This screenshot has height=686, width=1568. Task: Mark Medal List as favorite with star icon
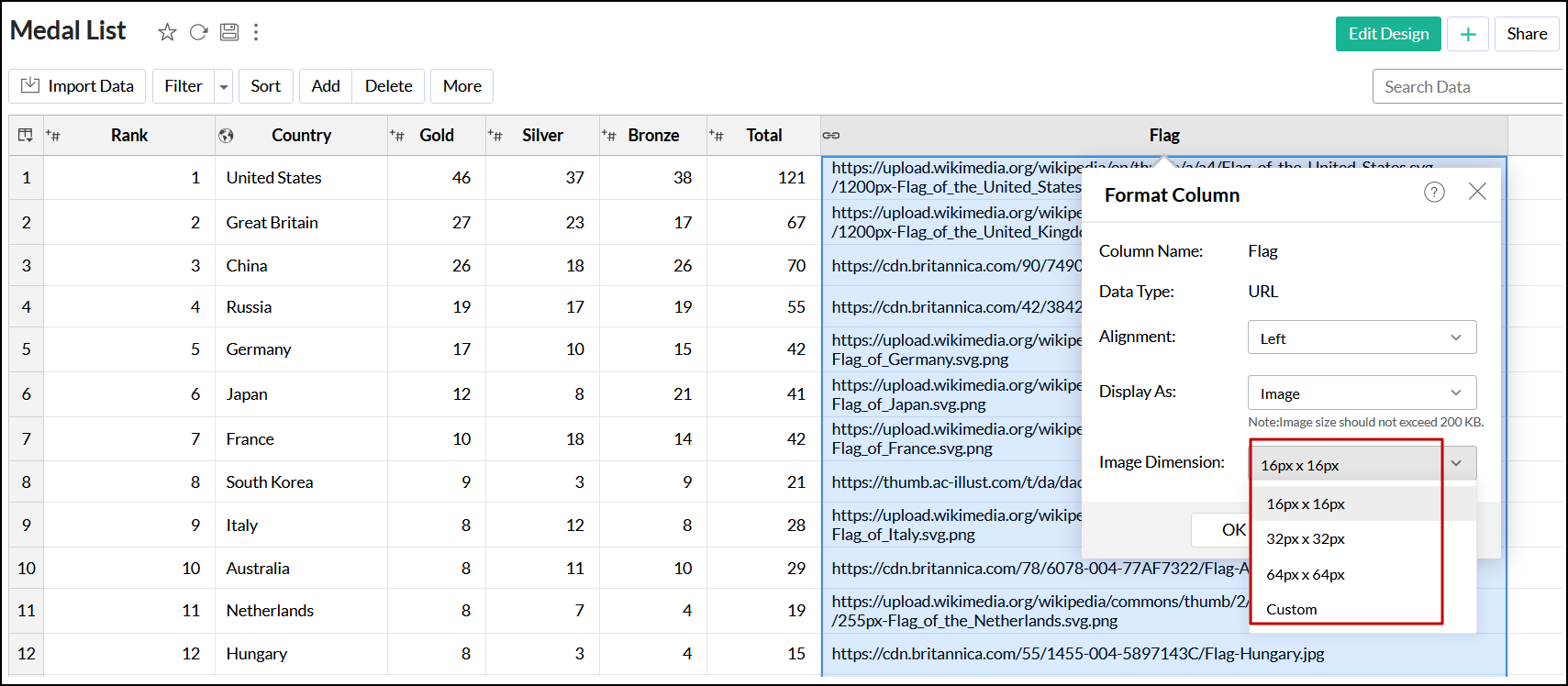pos(167,33)
